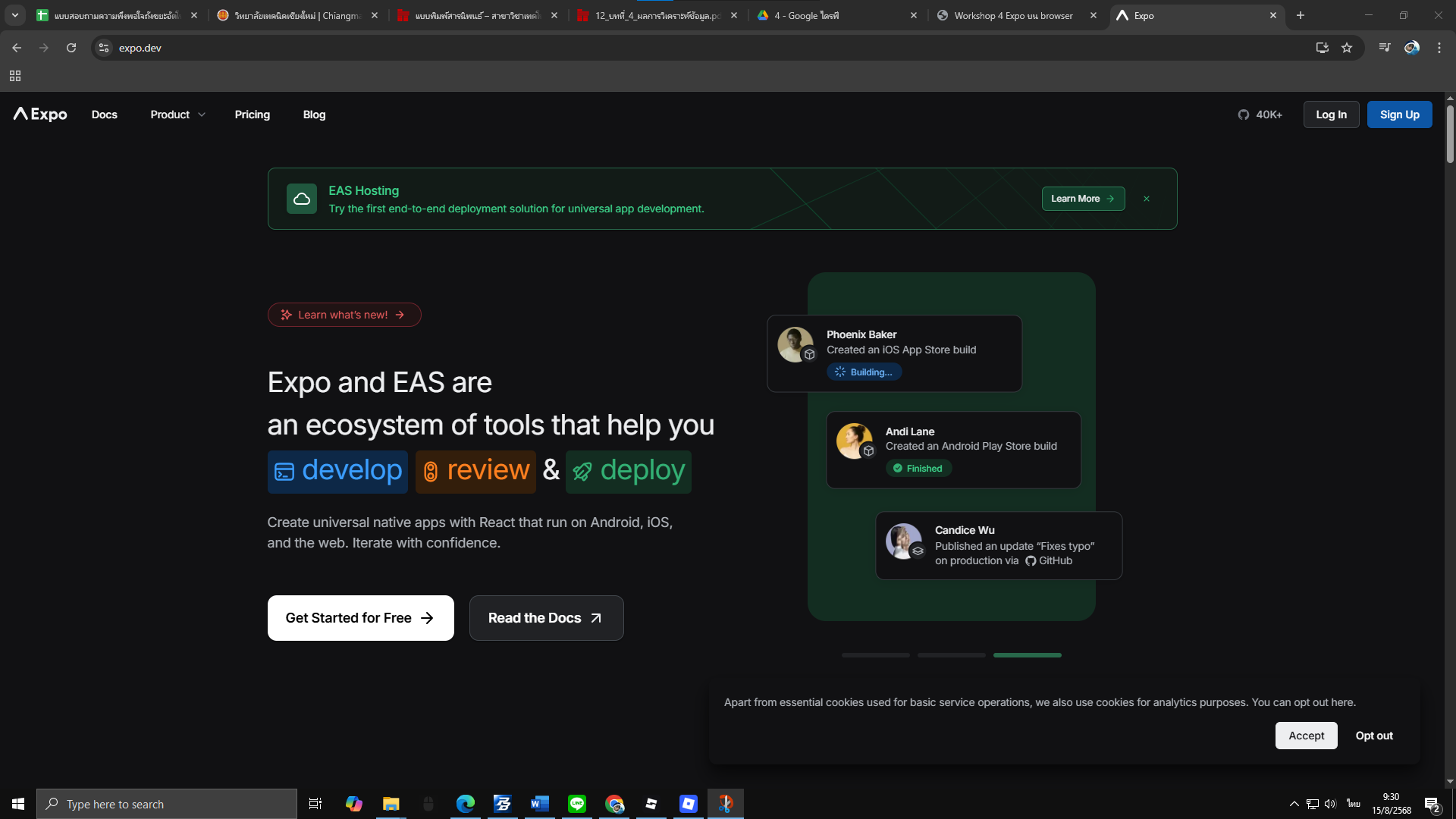Accept analytics cookies
This screenshot has width=1456, height=819.
click(x=1306, y=736)
